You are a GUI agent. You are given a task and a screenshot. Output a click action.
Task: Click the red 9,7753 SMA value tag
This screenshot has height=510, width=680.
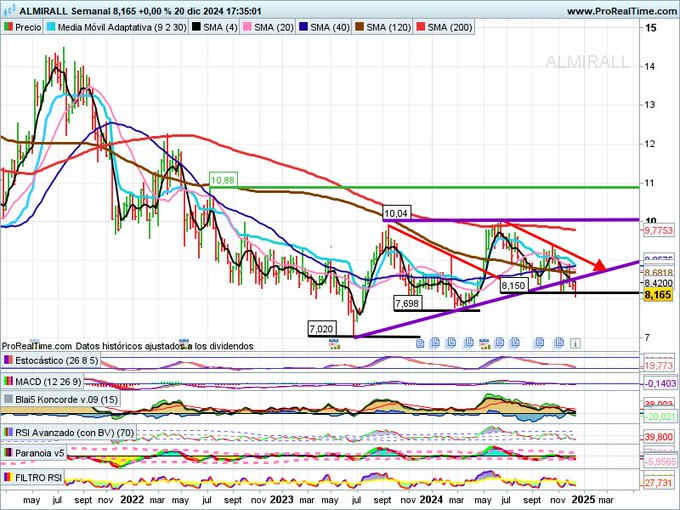(659, 231)
